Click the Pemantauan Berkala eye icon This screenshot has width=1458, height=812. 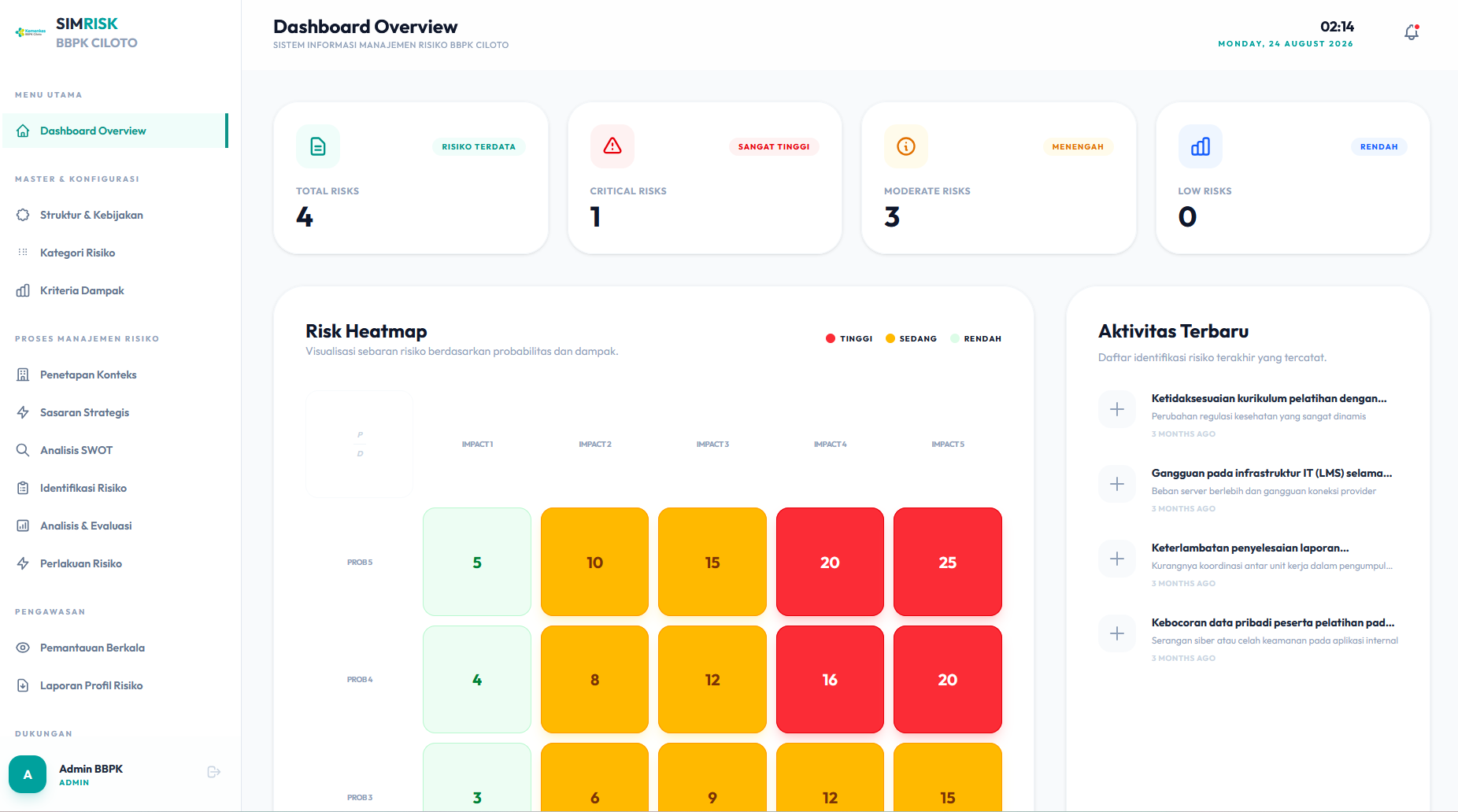pos(23,648)
